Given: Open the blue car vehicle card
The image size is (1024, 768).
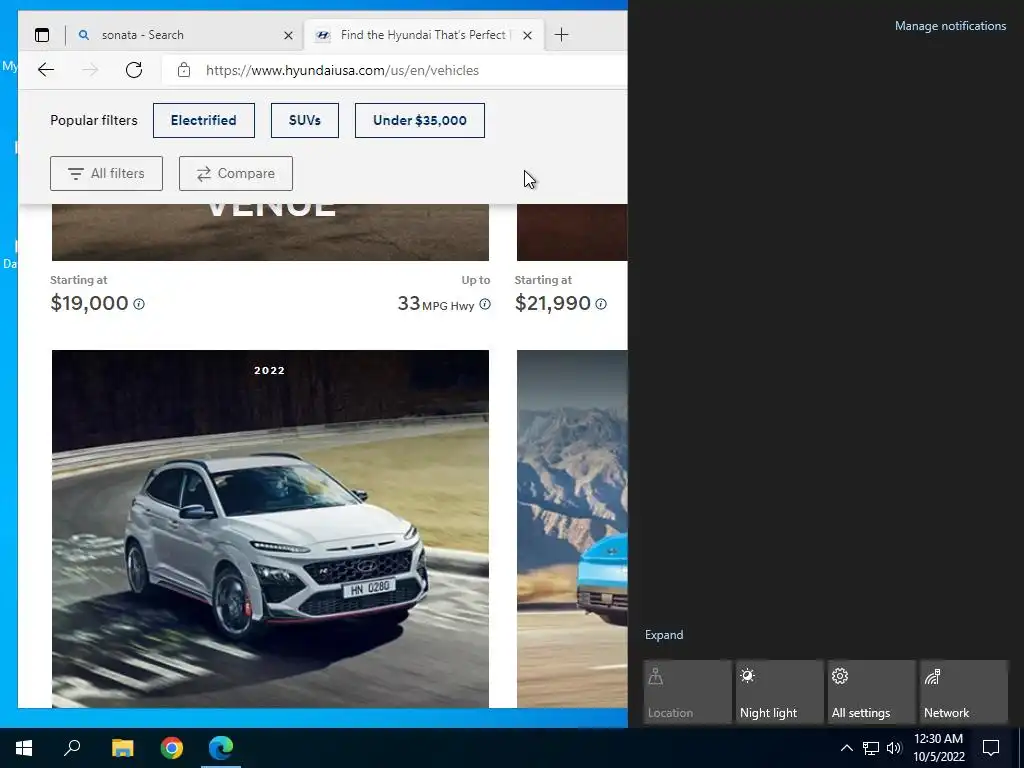Looking at the screenshot, I should pyautogui.click(x=572, y=529).
